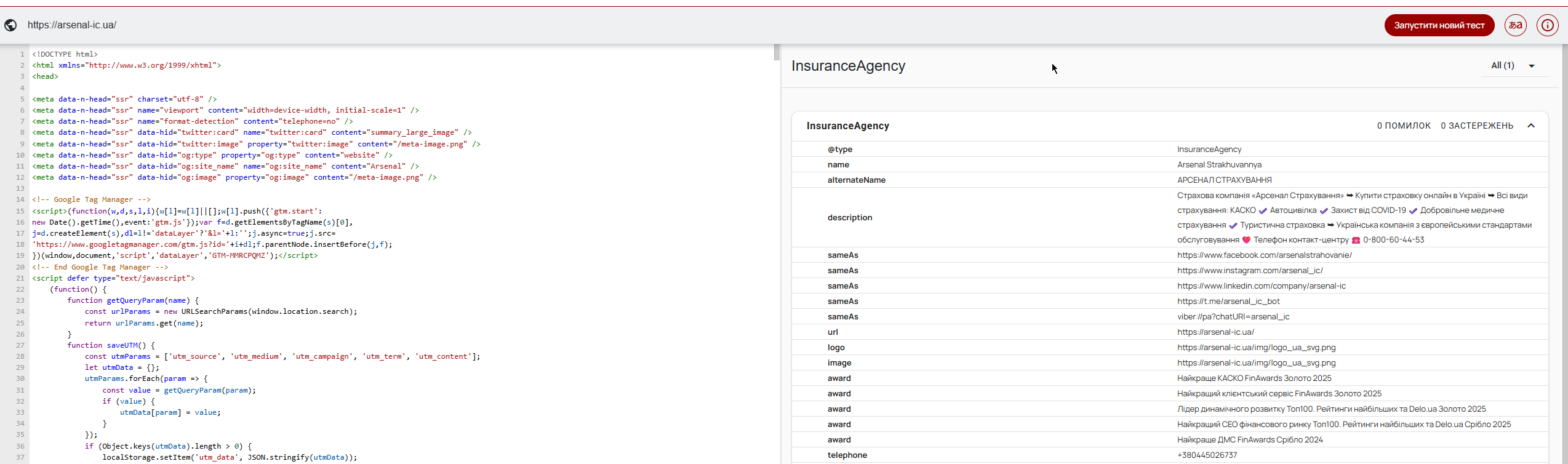Click the localStorage.setItem code line
Screen dimensions: 1568x464
pyautogui.click(x=230, y=457)
